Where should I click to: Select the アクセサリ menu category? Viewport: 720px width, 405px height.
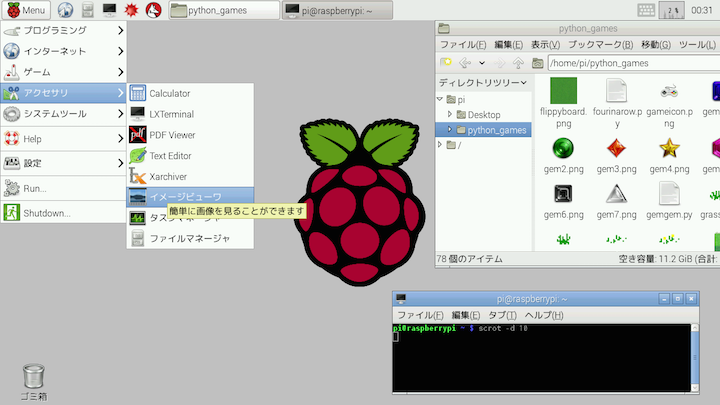(63, 93)
